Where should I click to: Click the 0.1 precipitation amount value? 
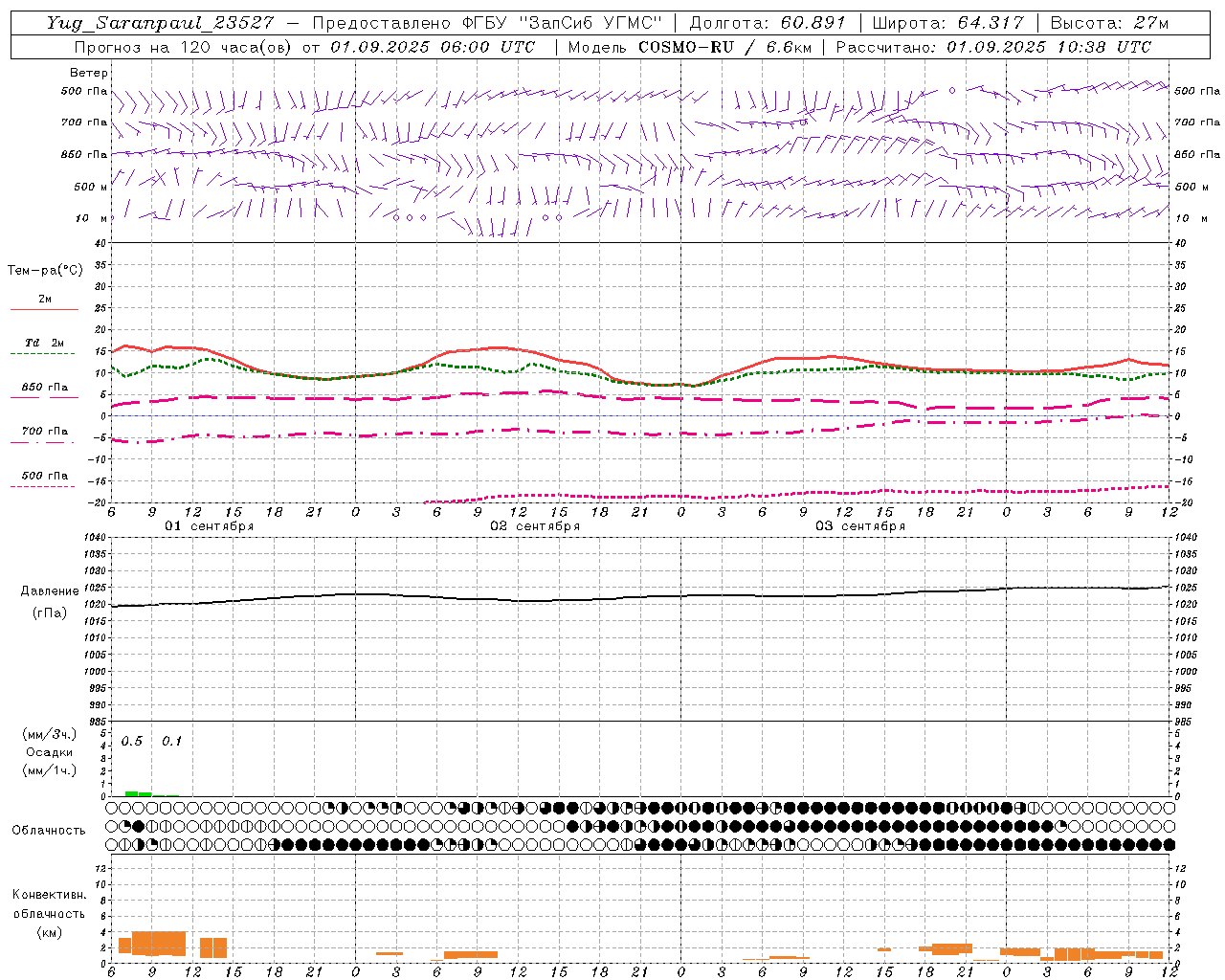(171, 742)
